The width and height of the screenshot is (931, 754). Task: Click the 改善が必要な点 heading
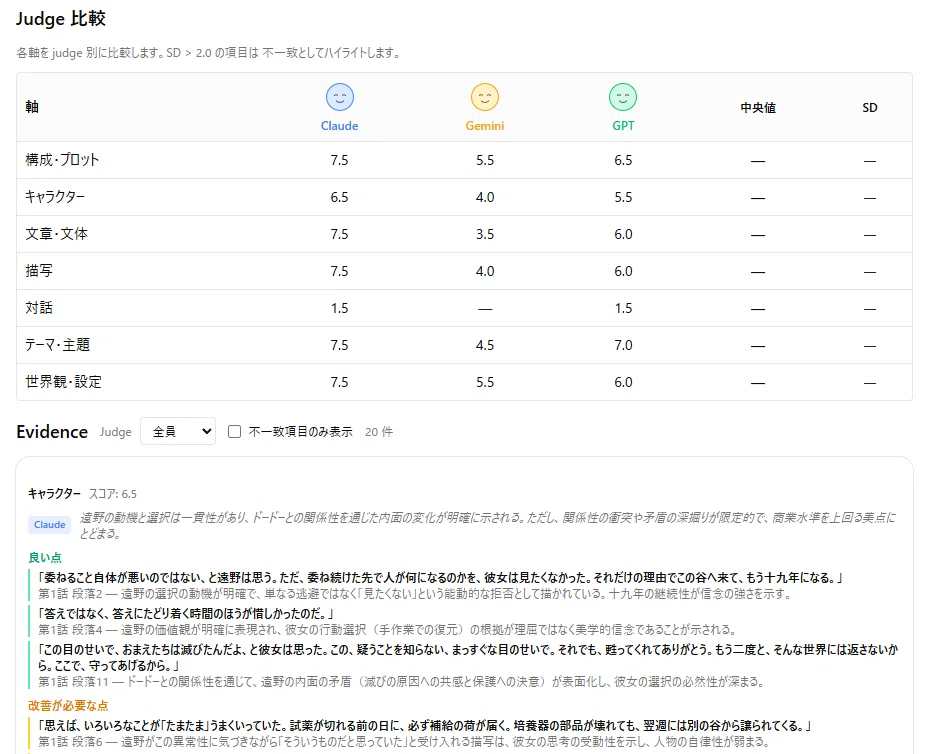[68, 705]
